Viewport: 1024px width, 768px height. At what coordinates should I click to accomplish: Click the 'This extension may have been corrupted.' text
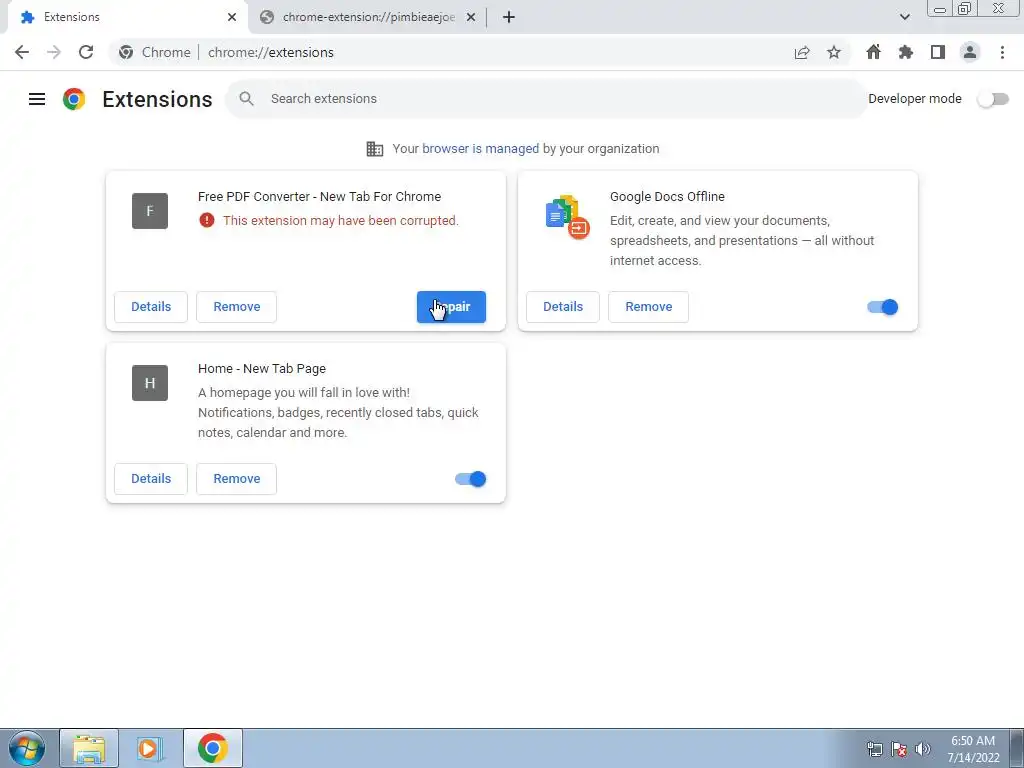(x=341, y=221)
